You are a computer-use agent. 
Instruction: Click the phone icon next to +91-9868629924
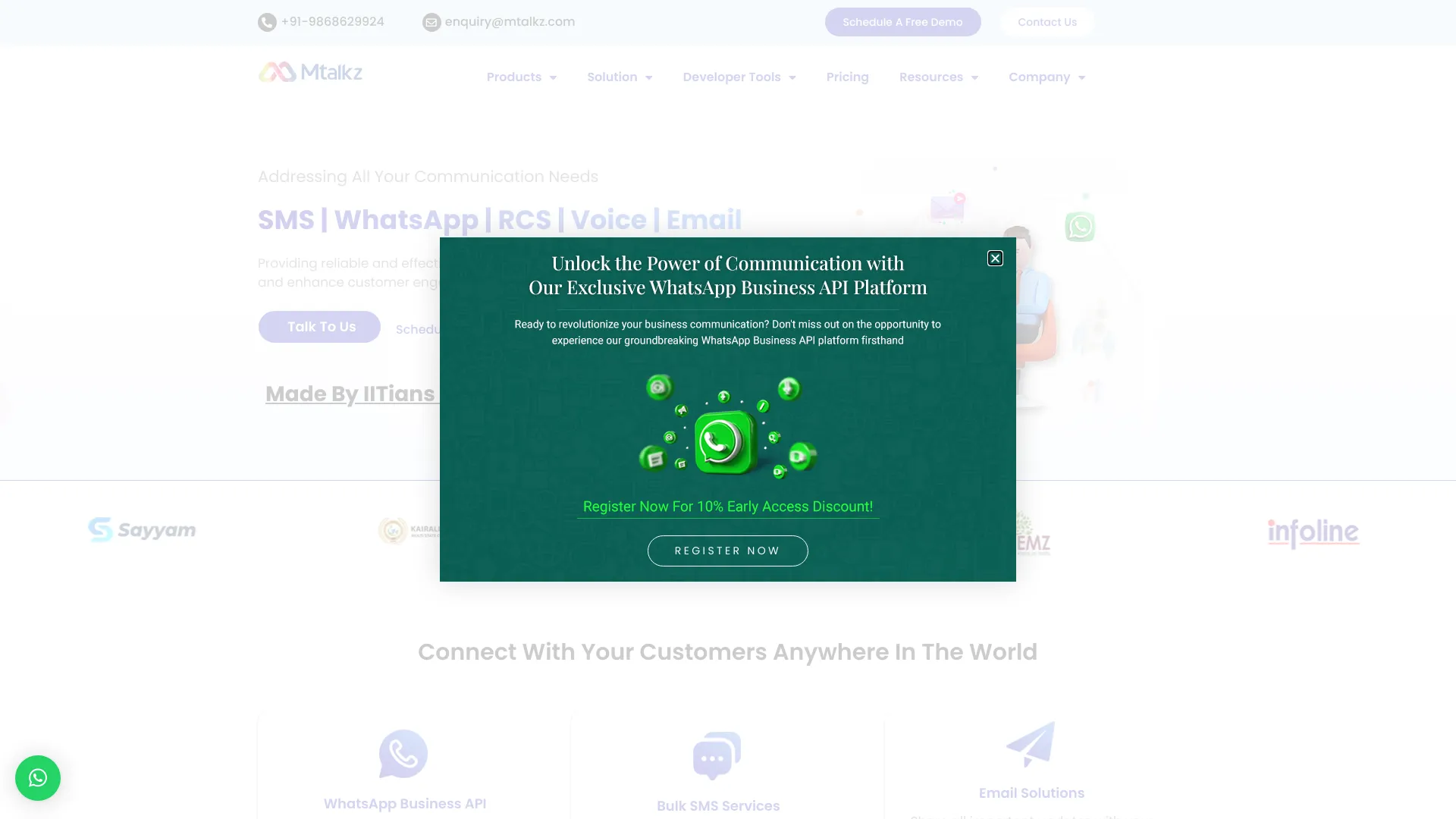(267, 22)
